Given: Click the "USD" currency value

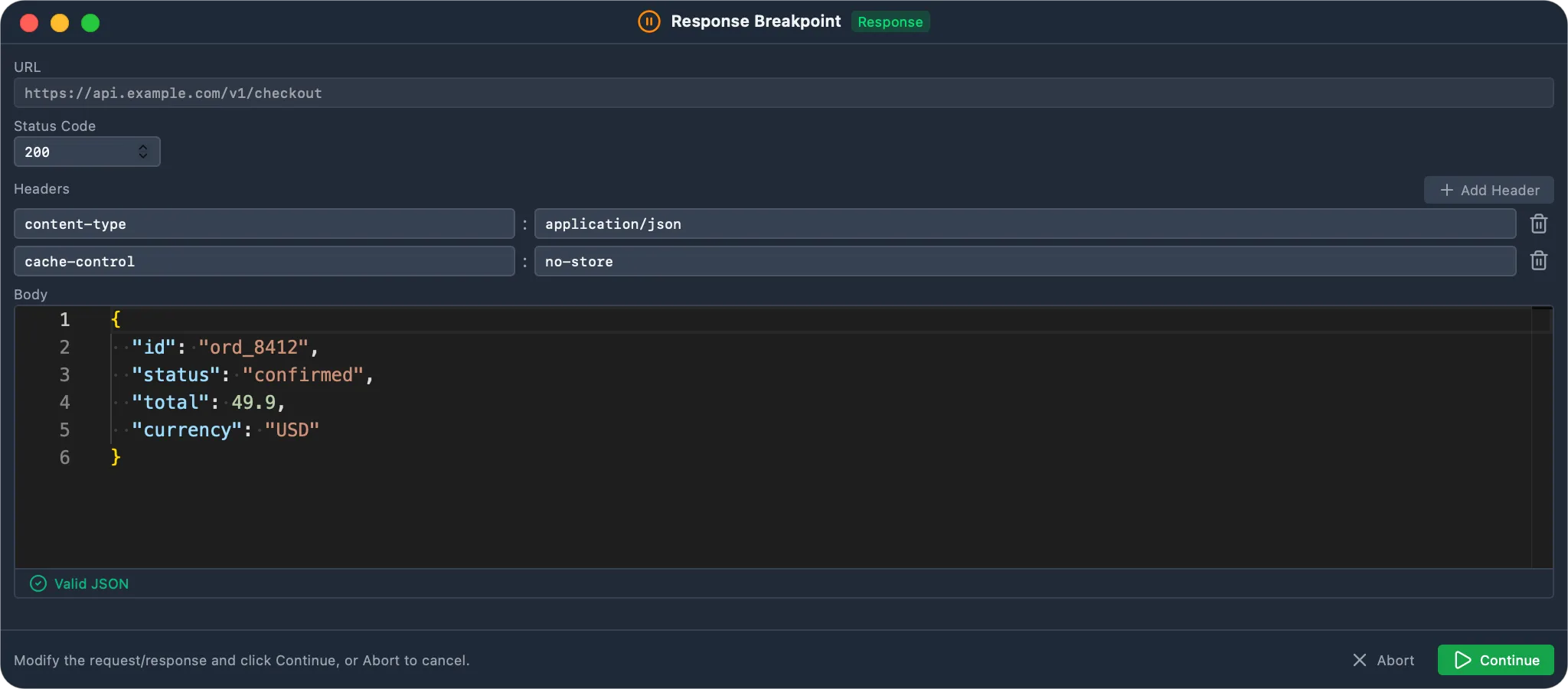Looking at the screenshot, I should pyautogui.click(x=292, y=430).
